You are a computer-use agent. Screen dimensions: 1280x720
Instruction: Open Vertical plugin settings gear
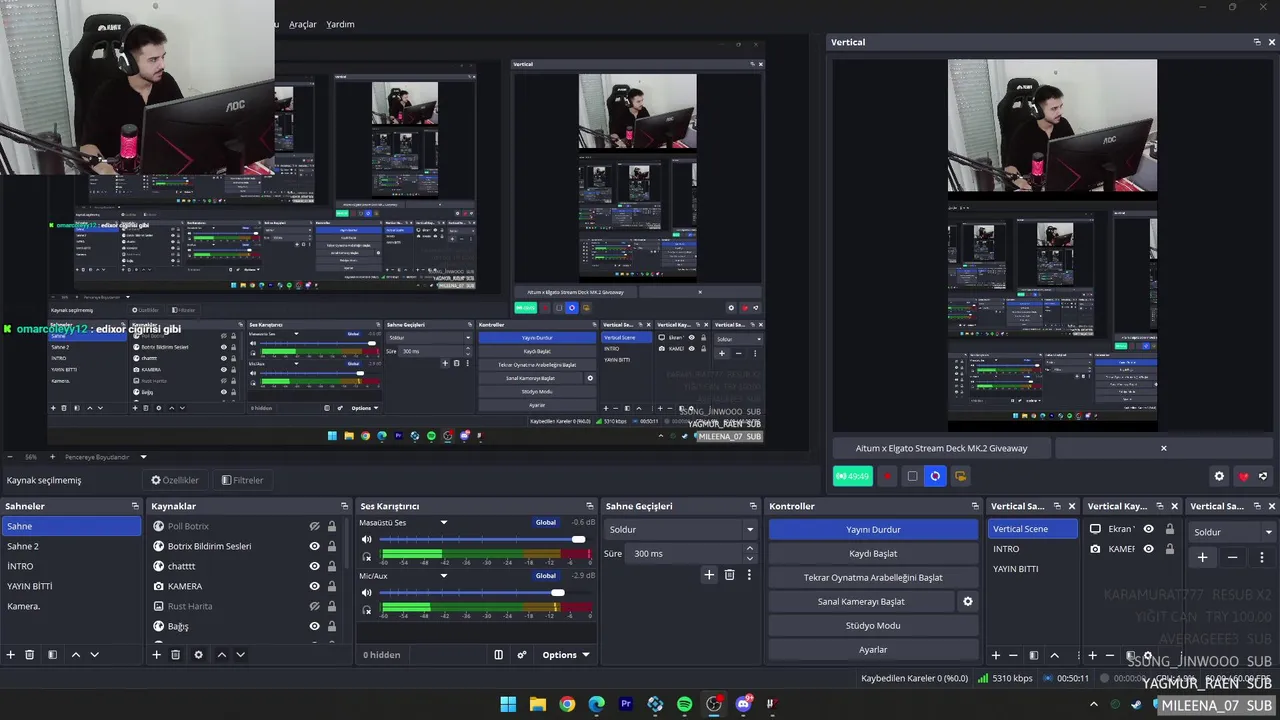tap(1219, 476)
